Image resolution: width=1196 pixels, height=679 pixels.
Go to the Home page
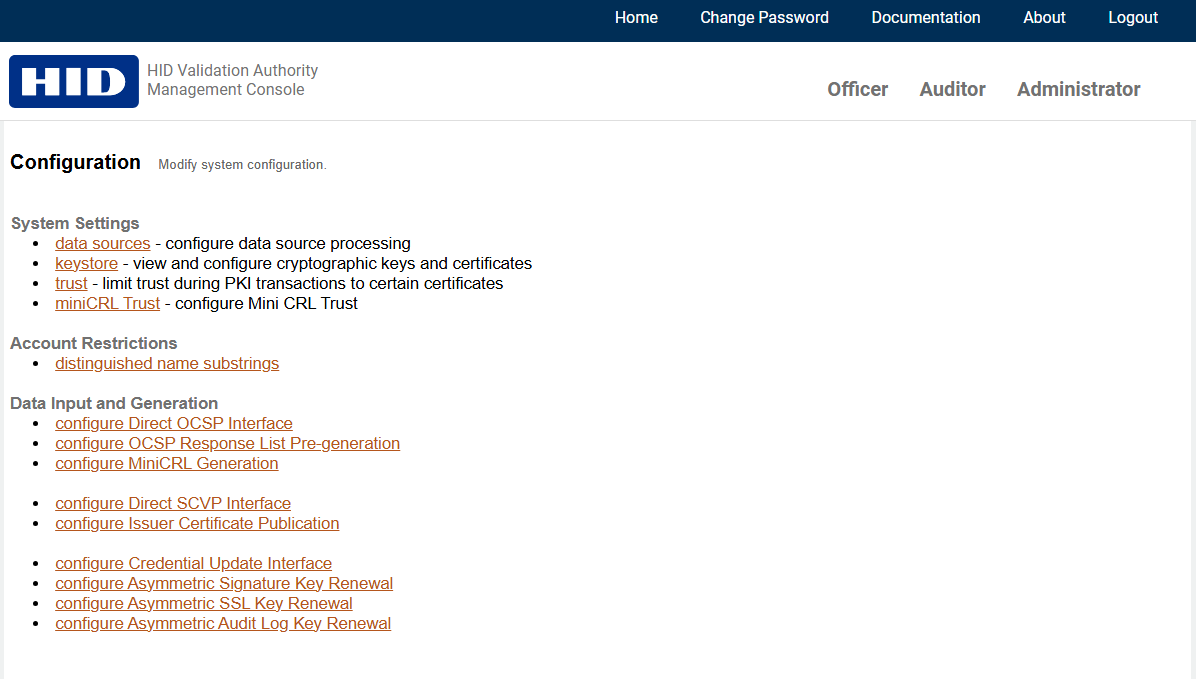tap(636, 18)
